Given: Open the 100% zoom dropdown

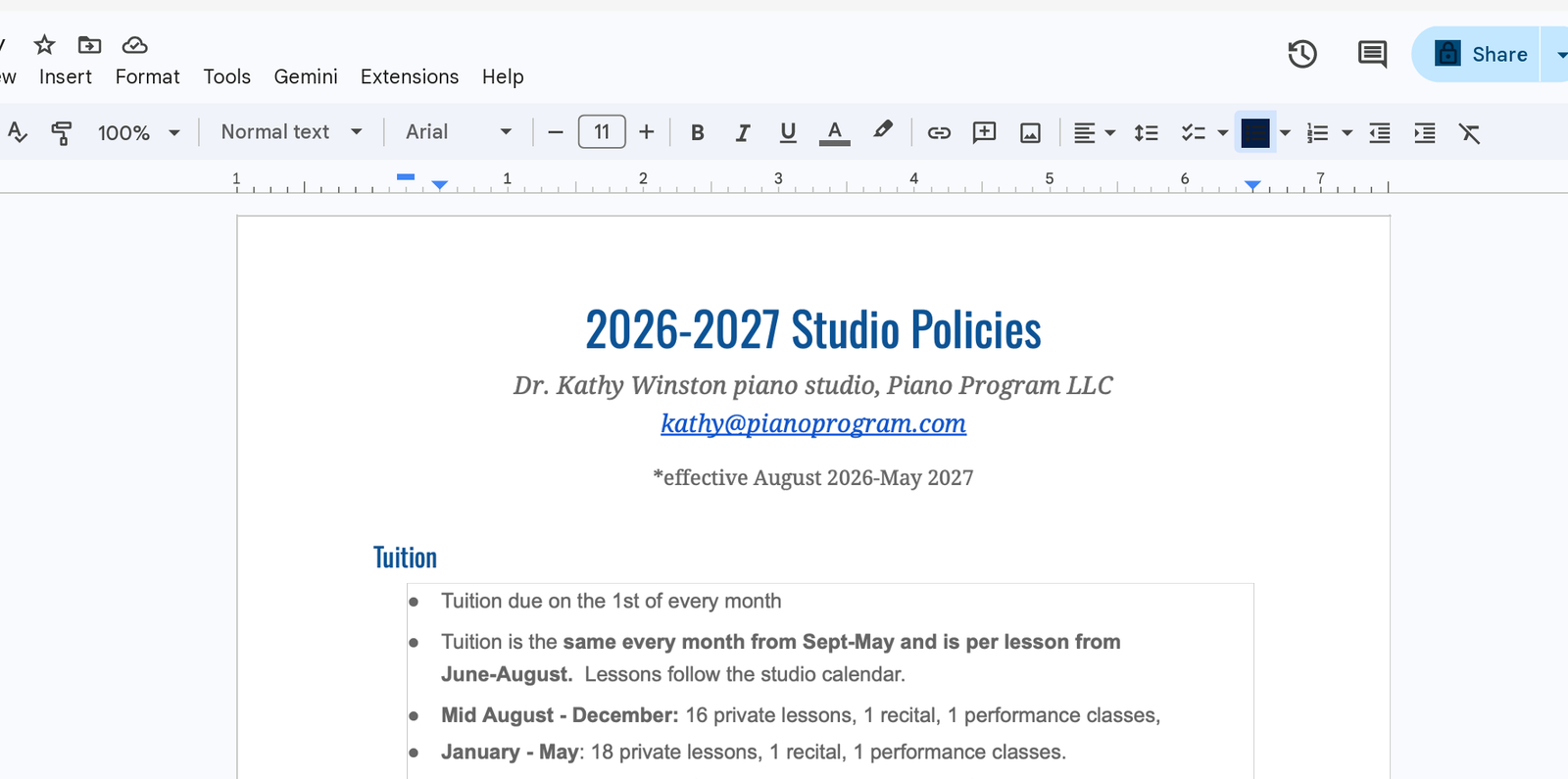Looking at the screenshot, I should [138, 132].
